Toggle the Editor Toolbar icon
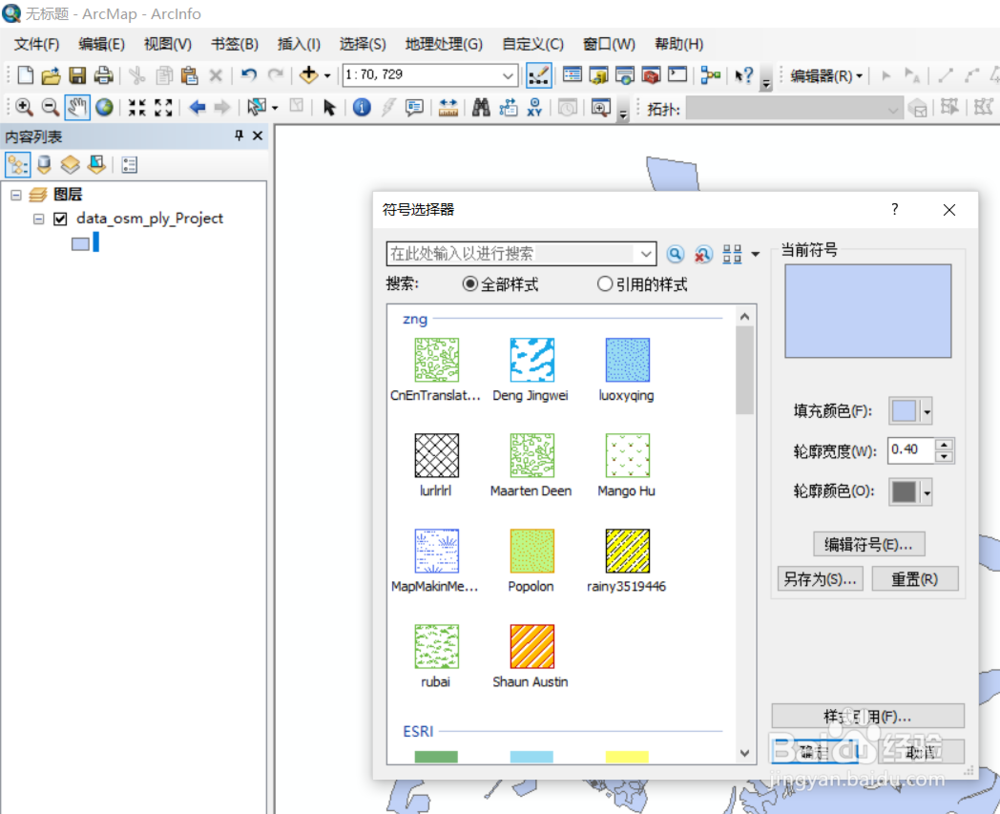The width and height of the screenshot is (1000, 814). [x=539, y=75]
